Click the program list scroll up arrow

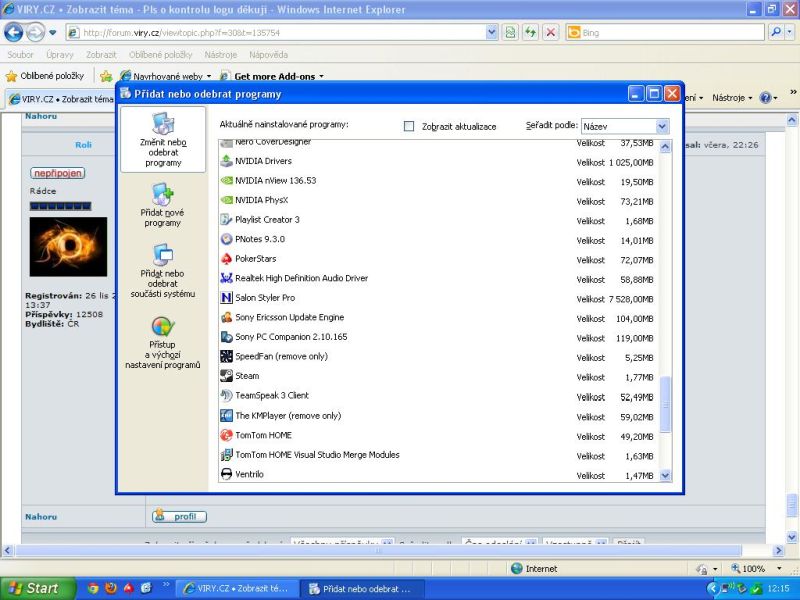click(x=665, y=146)
